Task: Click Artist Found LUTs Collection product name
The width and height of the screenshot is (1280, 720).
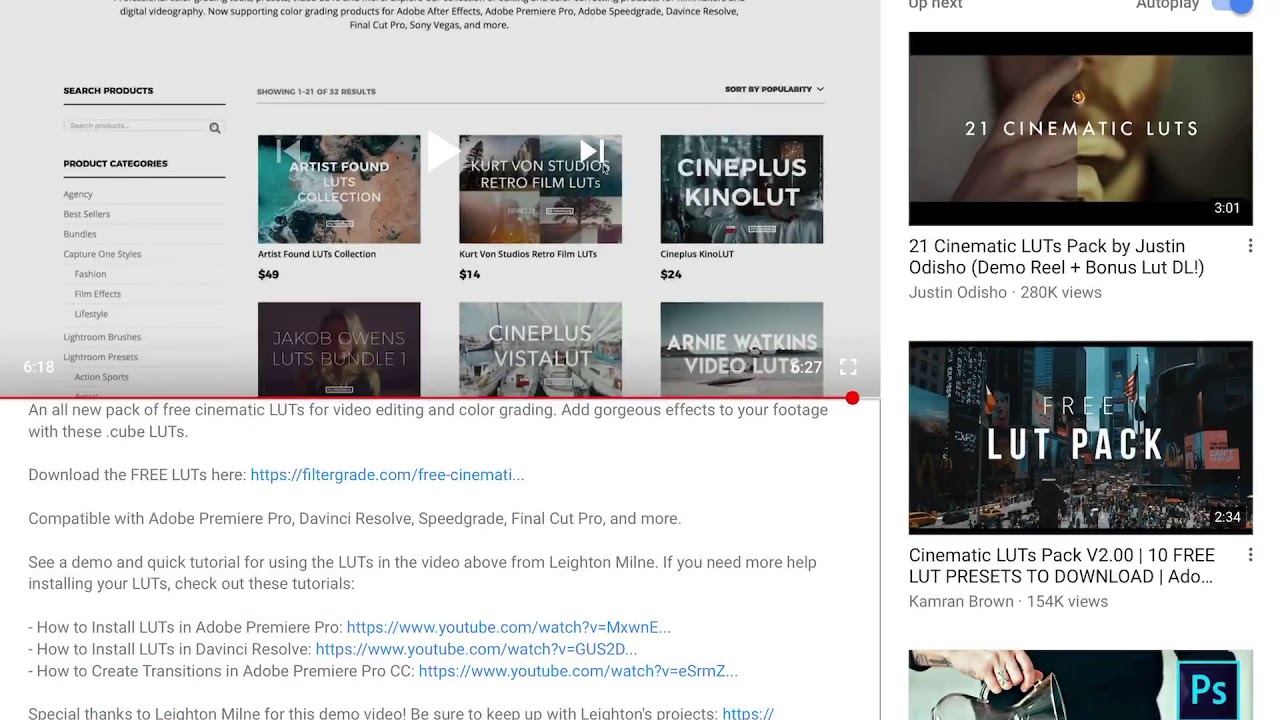Action: point(317,254)
